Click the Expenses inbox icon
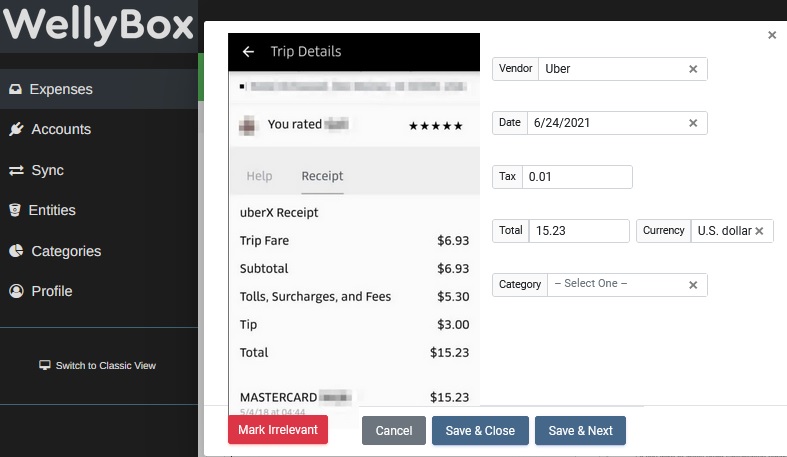 coord(16,89)
